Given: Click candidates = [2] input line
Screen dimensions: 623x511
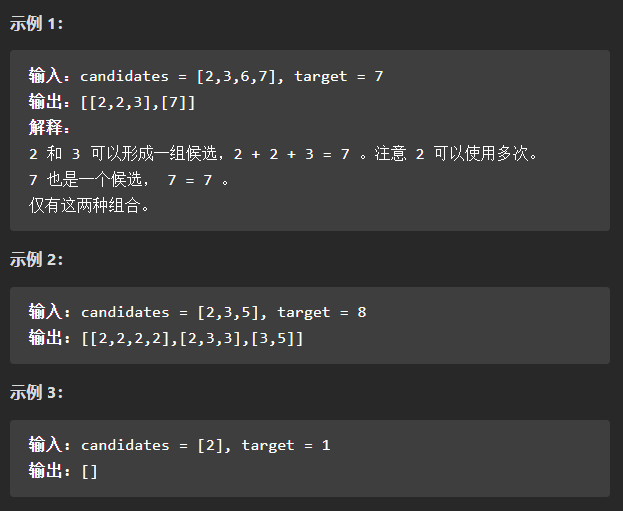Looking at the screenshot, I should coord(180,445).
